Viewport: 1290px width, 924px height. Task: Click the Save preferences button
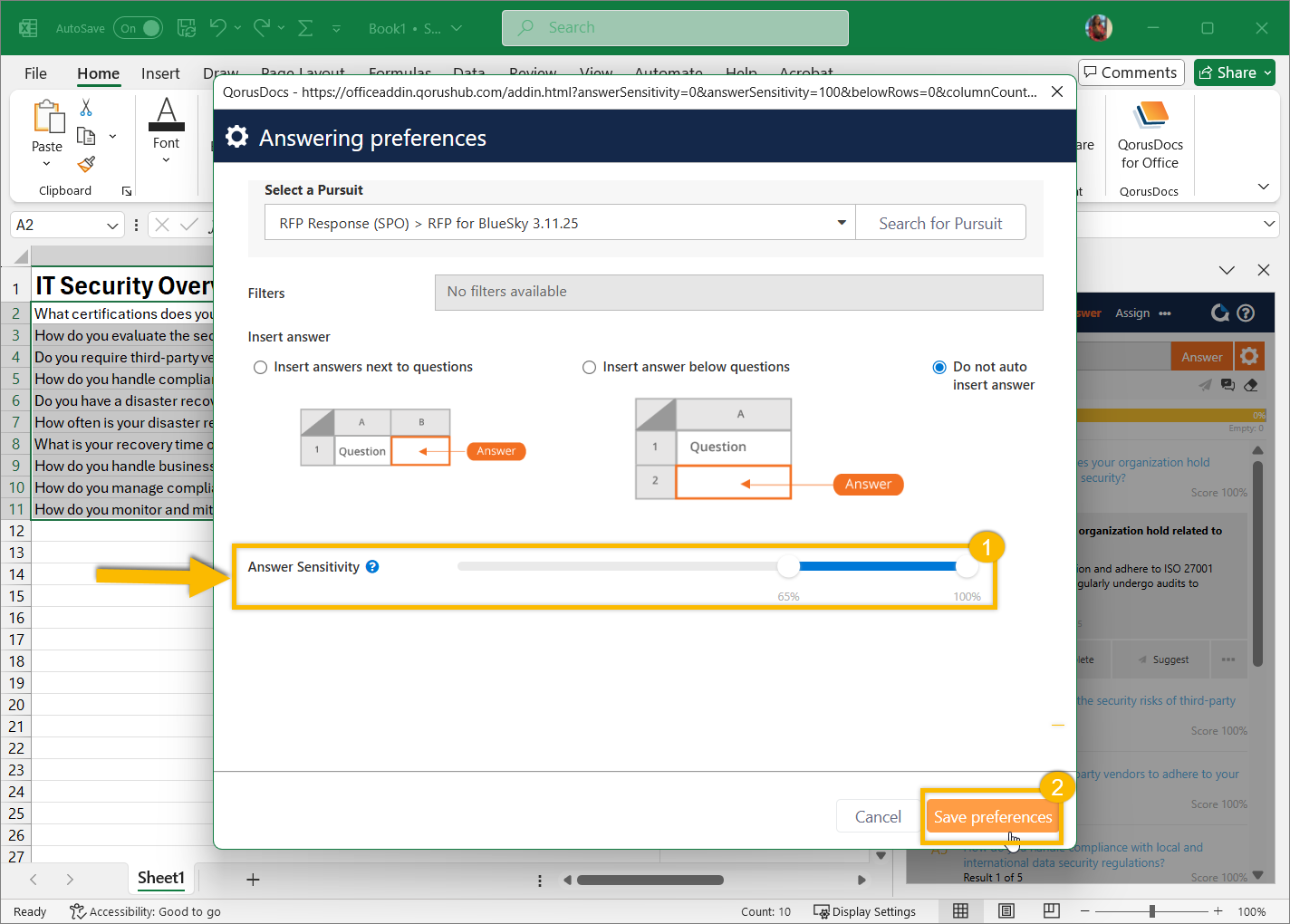992,816
